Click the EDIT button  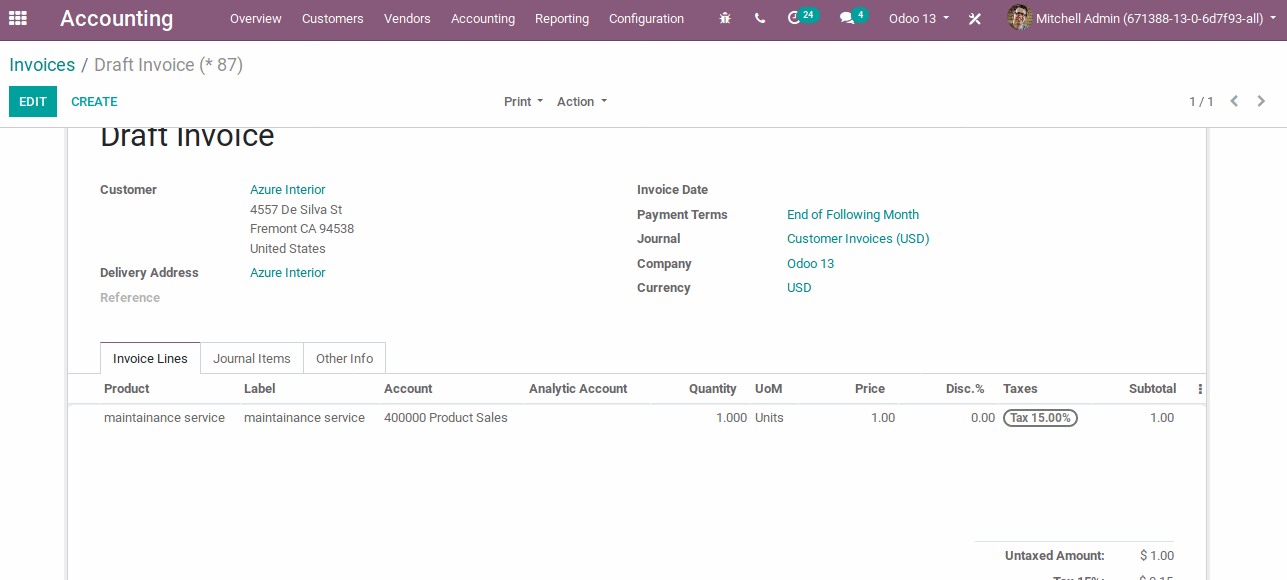point(32,101)
